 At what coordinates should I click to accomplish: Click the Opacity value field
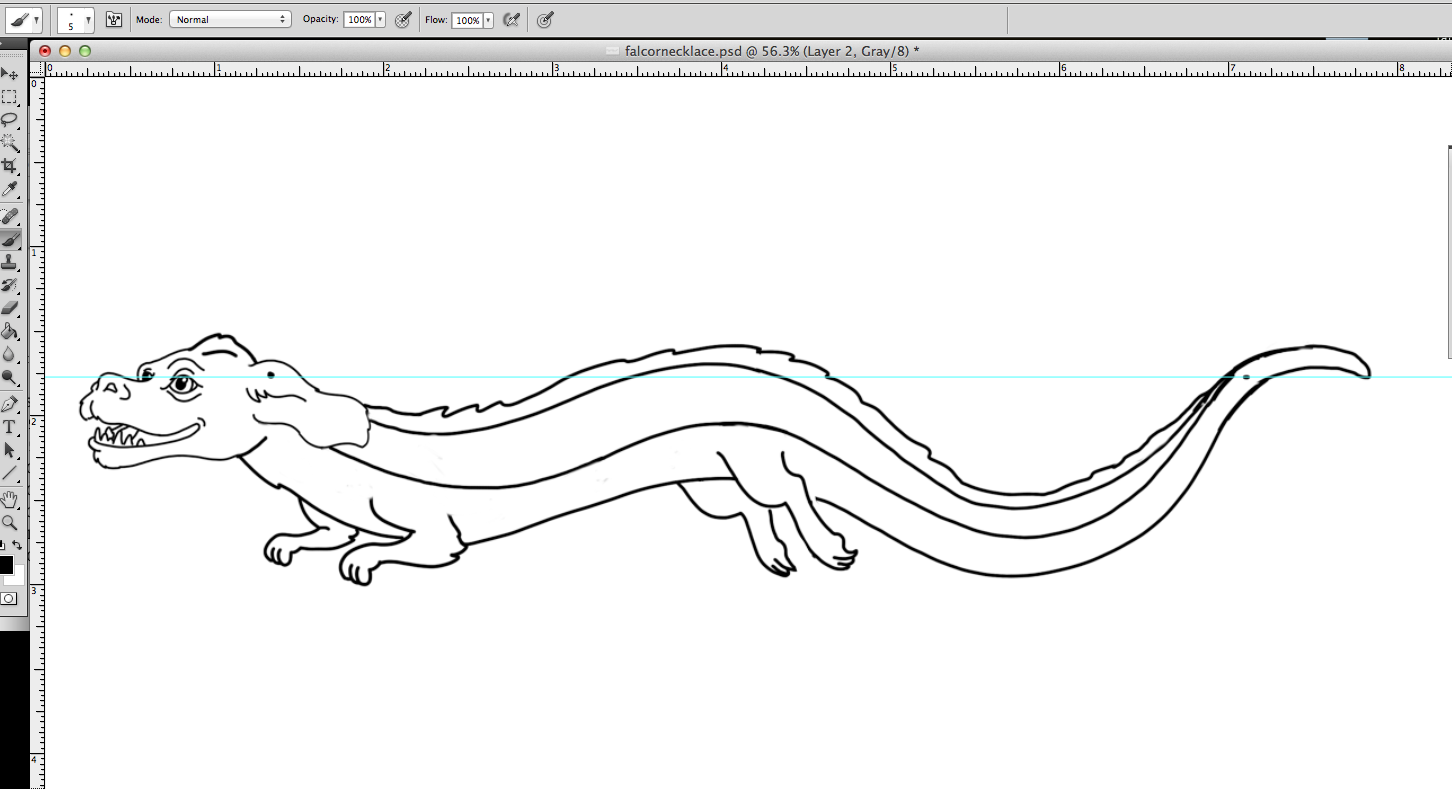tap(359, 19)
